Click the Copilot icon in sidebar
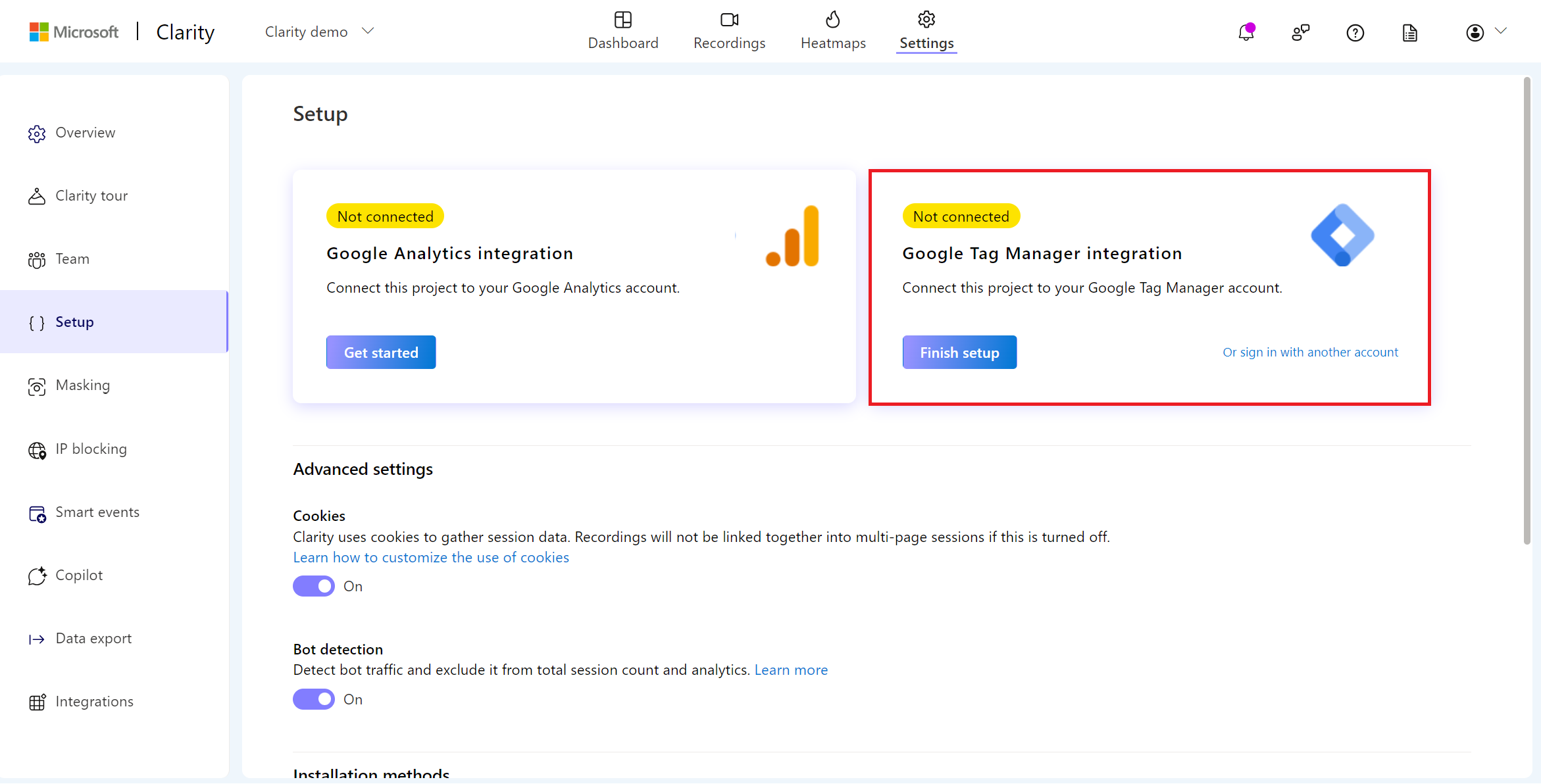The width and height of the screenshot is (1541, 784). click(x=37, y=576)
